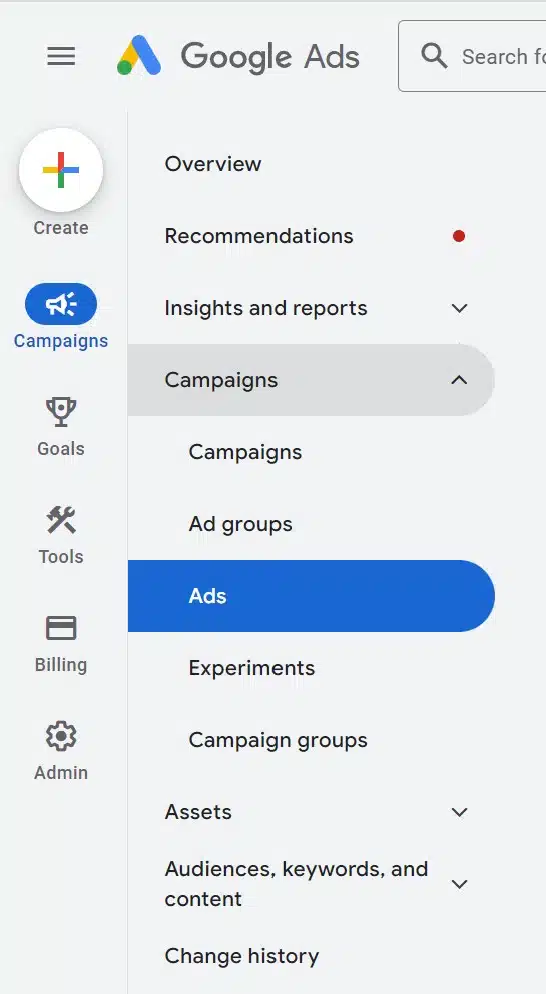Click the search magnifying glass icon
The height and width of the screenshot is (994, 546).
[434, 56]
